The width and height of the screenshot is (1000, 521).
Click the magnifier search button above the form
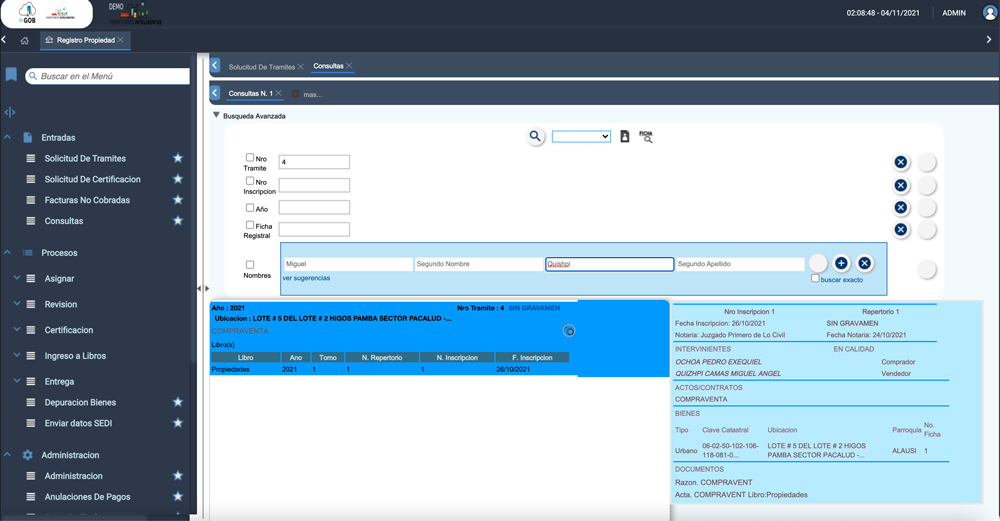point(535,136)
